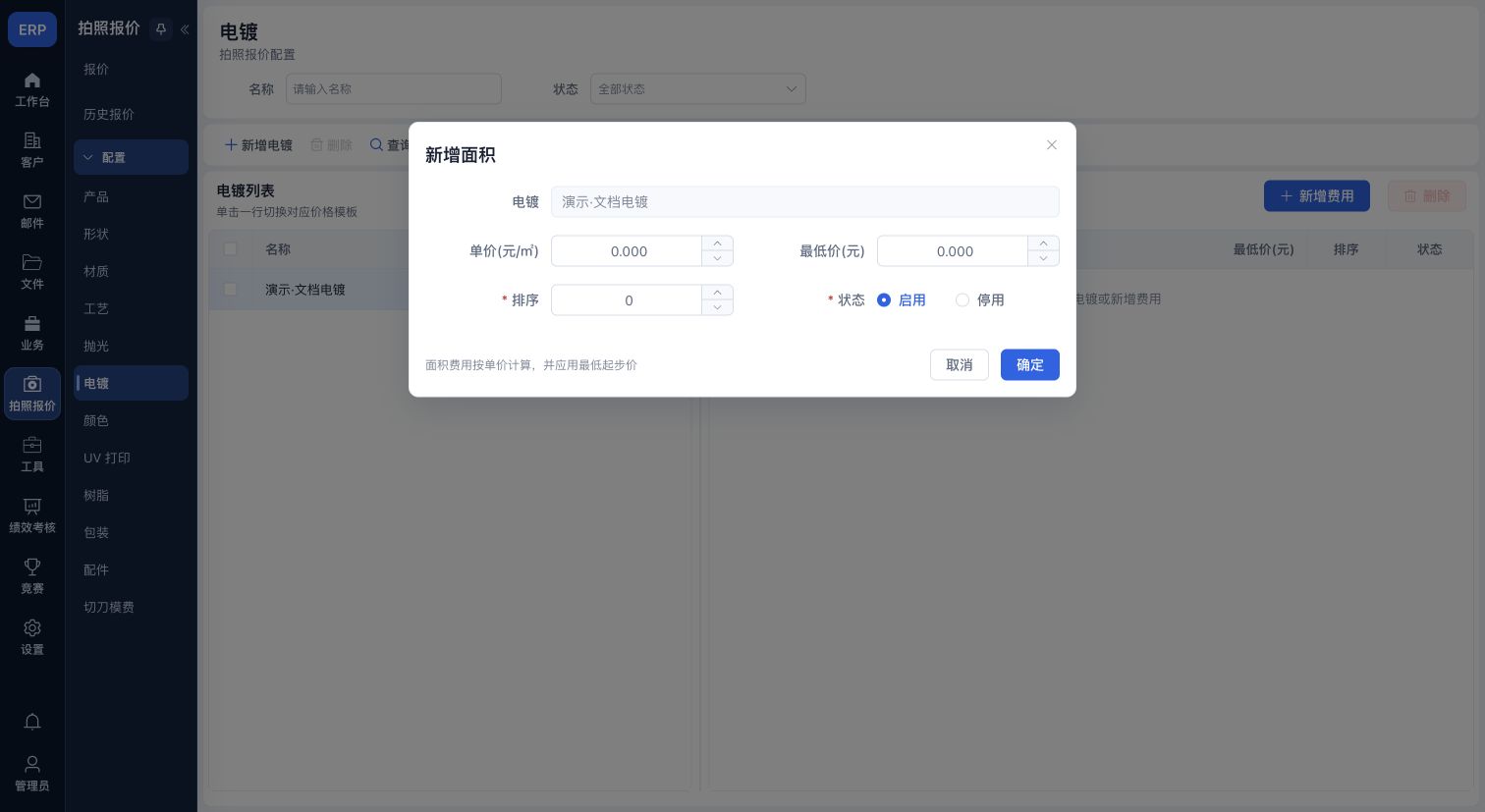Go to the 切刀模费 configuration page
The width and height of the screenshot is (1485, 812).
(x=132, y=607)
